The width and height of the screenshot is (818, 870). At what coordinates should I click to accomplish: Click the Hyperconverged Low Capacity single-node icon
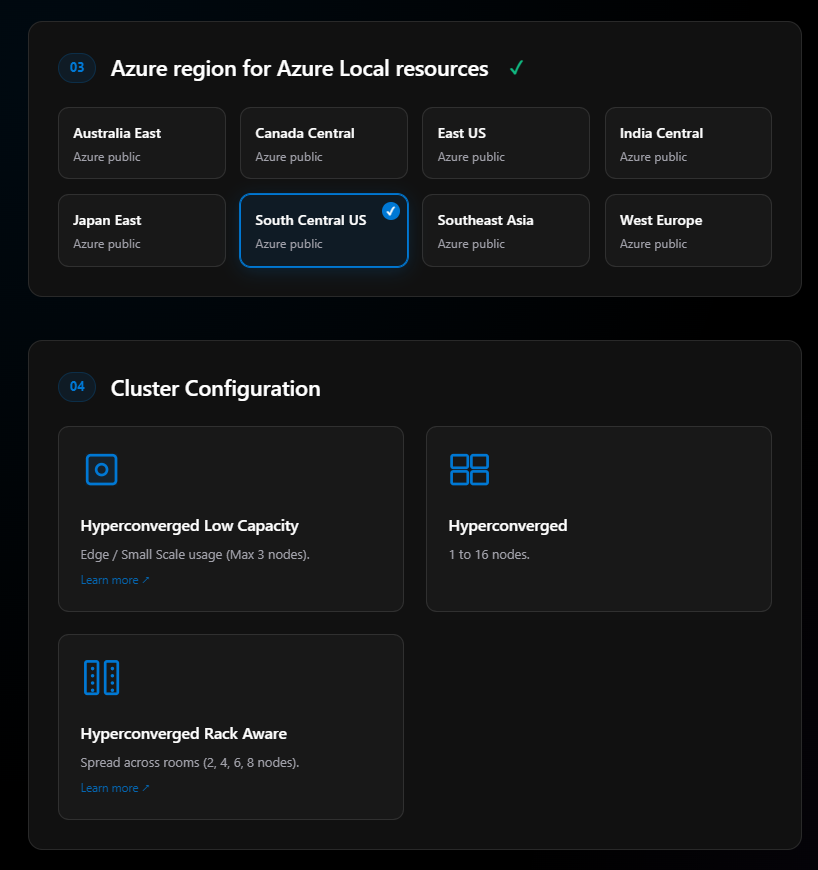pyautogui.click(x=101, y=469)
